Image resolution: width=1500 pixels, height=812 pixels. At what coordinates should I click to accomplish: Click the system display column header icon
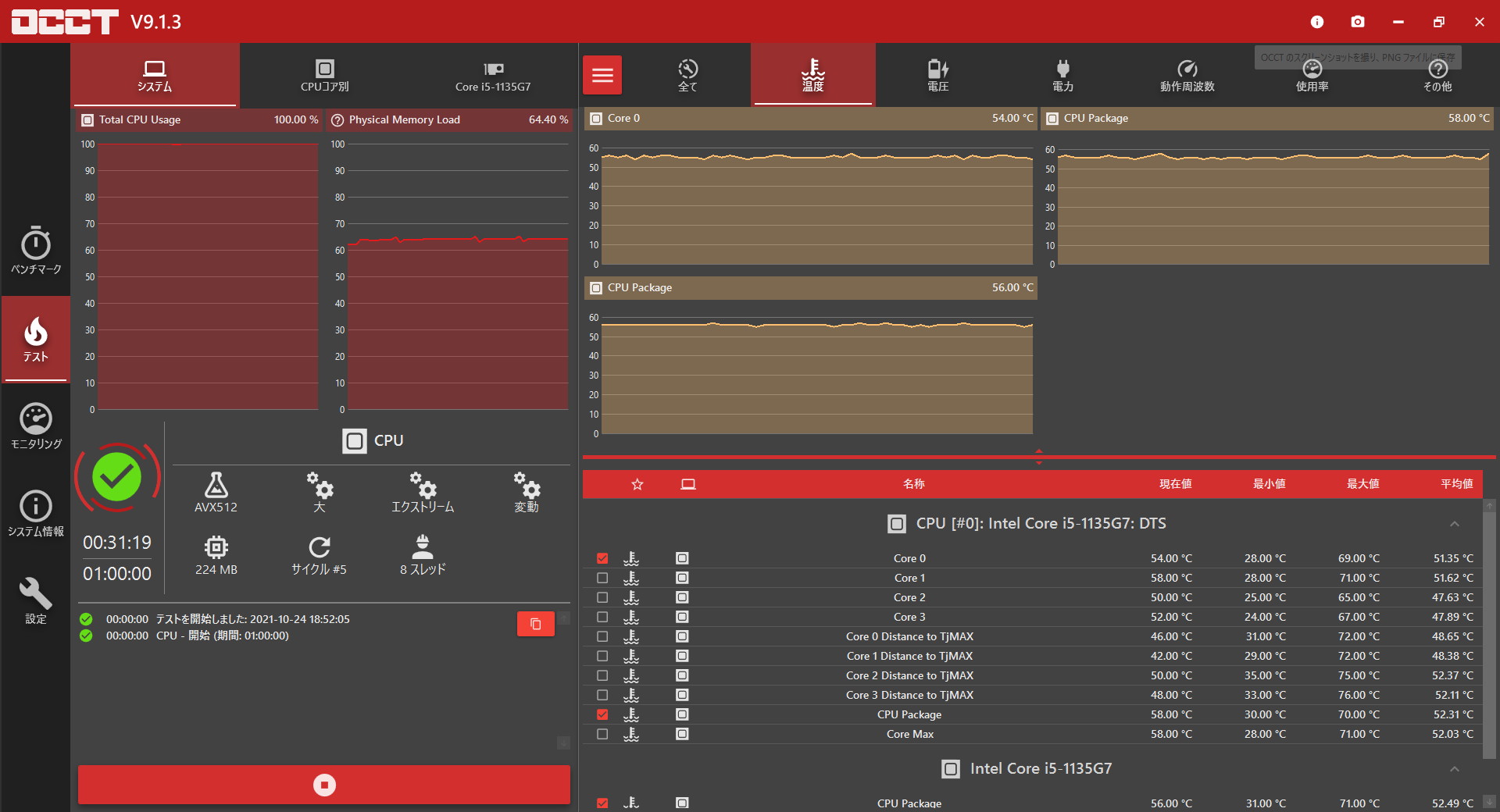click(x=688, y=484)
